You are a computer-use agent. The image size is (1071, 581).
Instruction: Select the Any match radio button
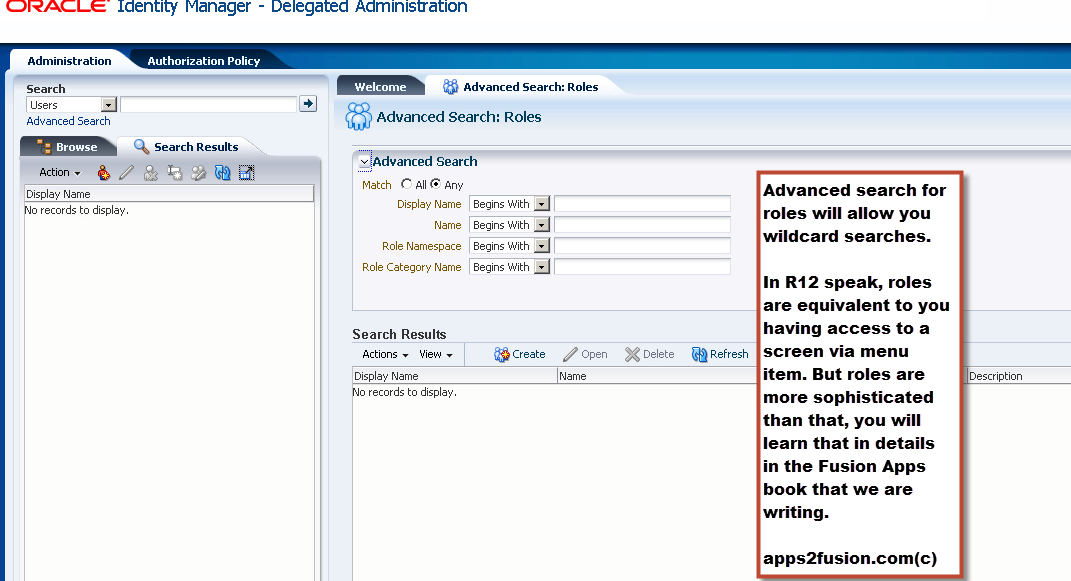[x=435, y=184]
